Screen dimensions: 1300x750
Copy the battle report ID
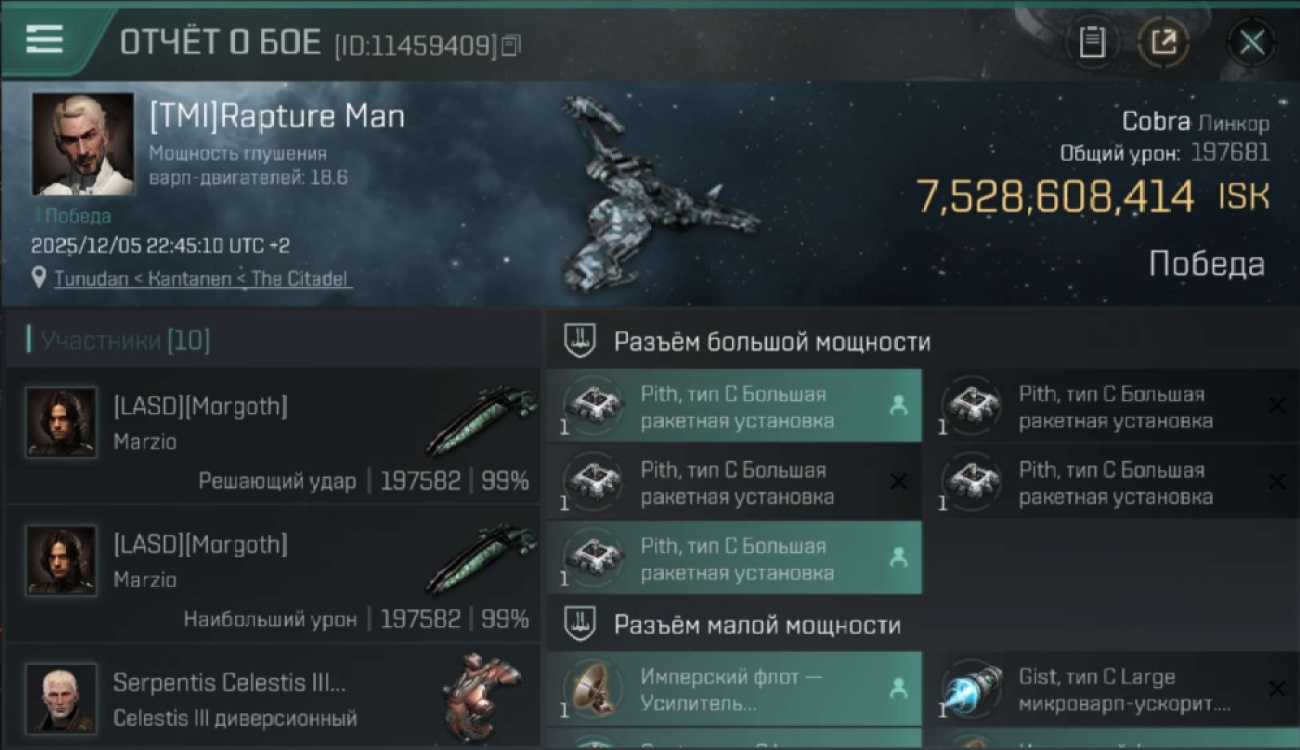click(x=511, y=45)
